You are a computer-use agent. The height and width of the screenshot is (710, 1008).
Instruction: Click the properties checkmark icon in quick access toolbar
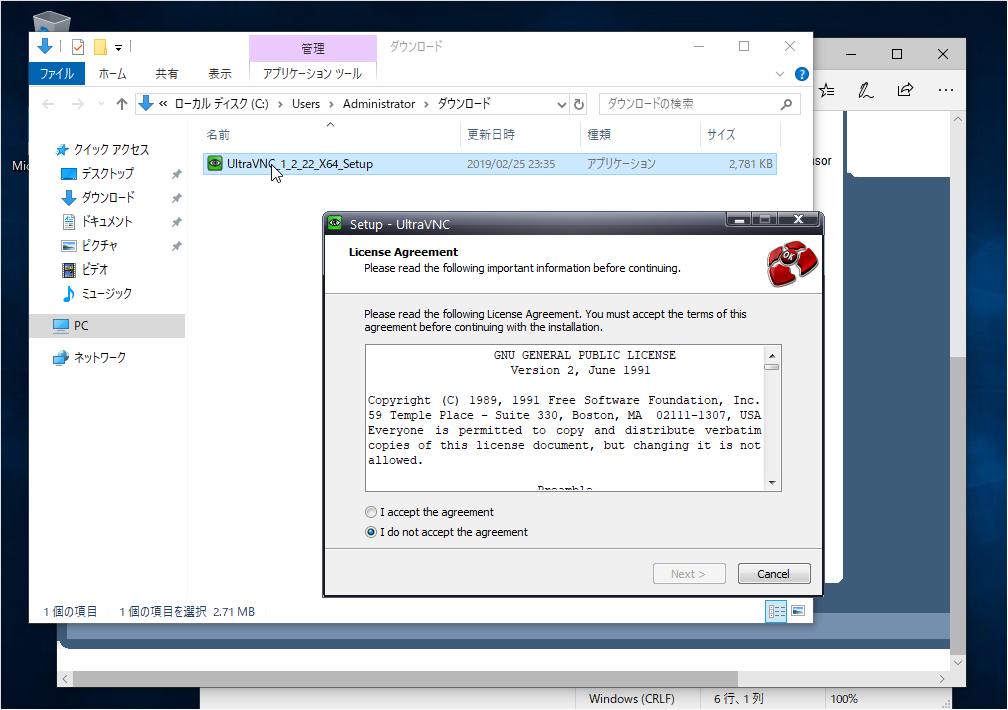tap(78, 47)
